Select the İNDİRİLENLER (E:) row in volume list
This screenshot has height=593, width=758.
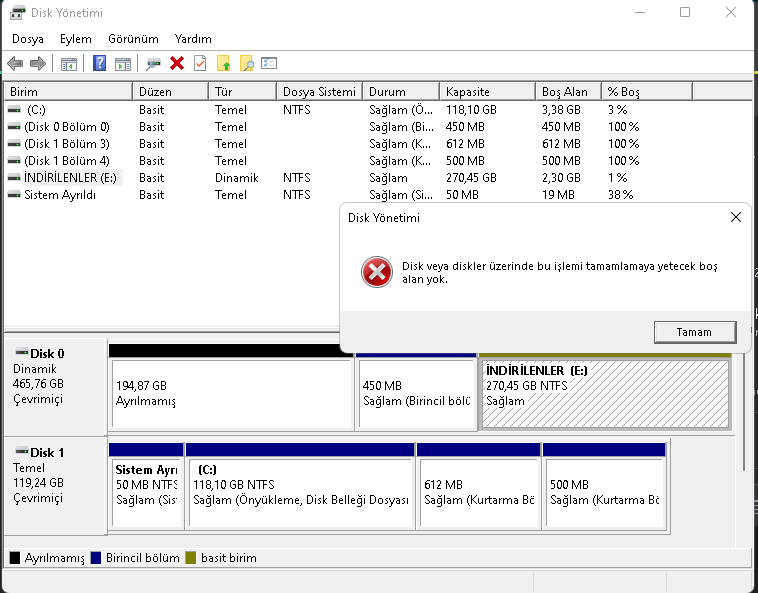68,177
